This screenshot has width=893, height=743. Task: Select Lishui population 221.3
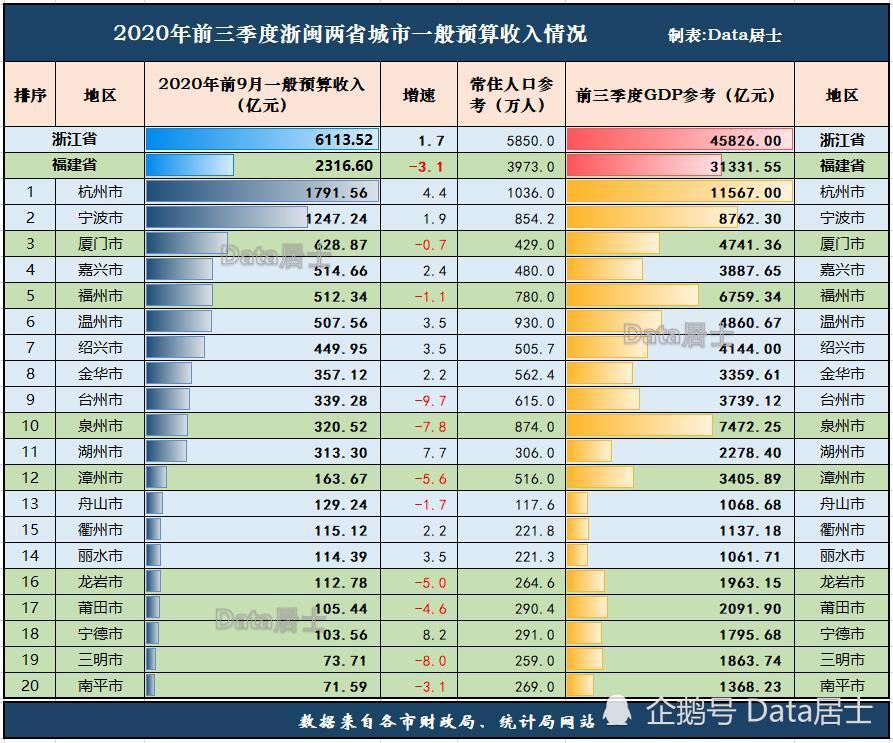534,557
